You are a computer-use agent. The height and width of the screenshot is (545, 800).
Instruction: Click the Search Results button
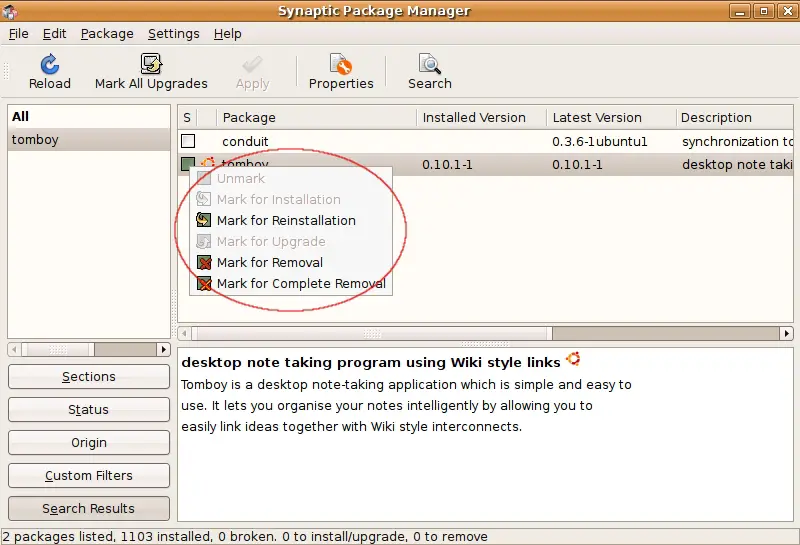89,508
